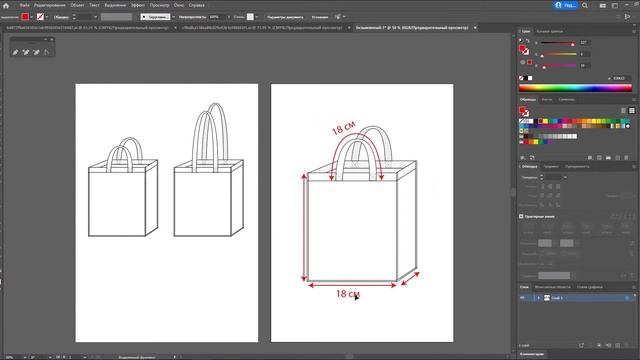The height and width of the screenshot is (360, 640).
Task: Open the stroke weight dropdown in control bar
Action: (95, 17)
